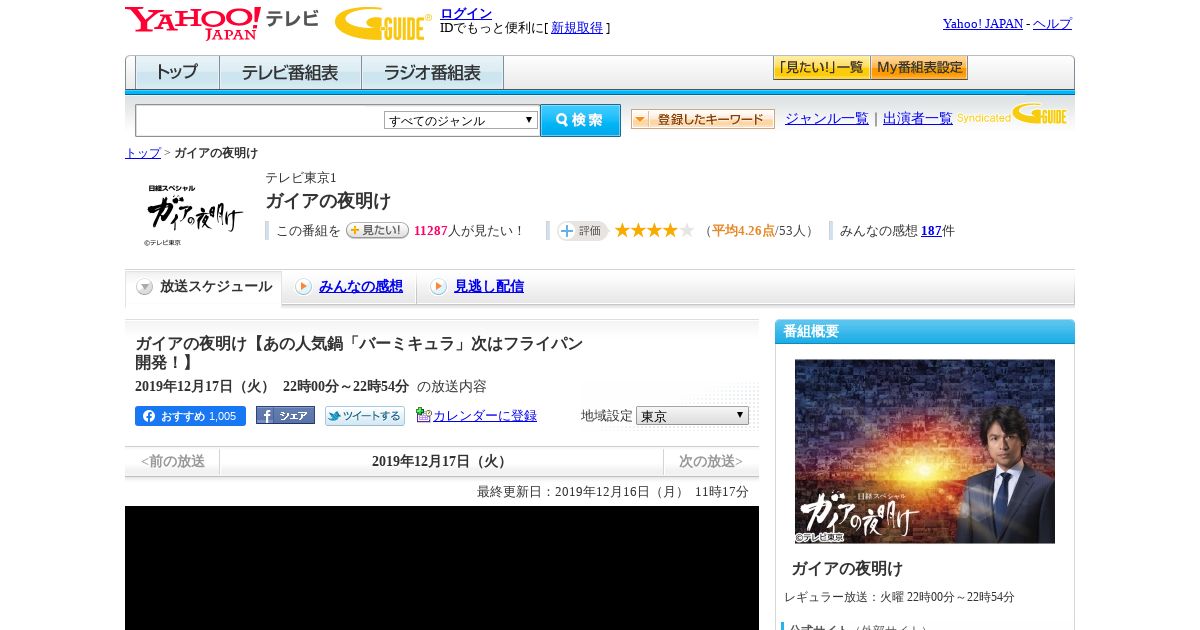Expand the 登録したキーワード dropdown
Viewport: 1200px width, 630px height.
[703, 119]
